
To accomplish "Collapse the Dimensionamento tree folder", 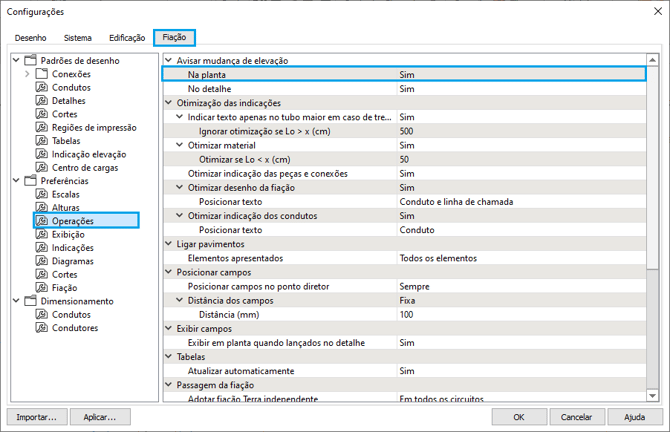I will point(15,301).
